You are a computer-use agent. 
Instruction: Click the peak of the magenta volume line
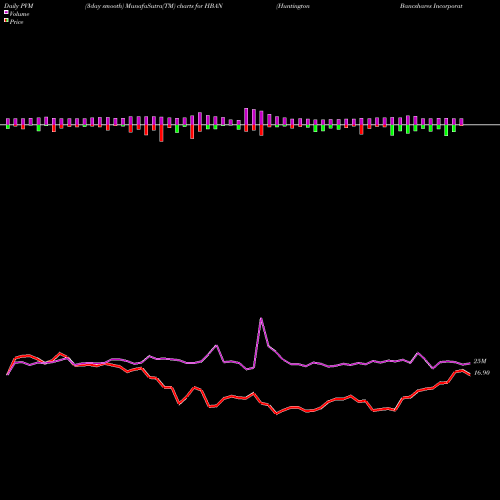click(x=261, y=319)
